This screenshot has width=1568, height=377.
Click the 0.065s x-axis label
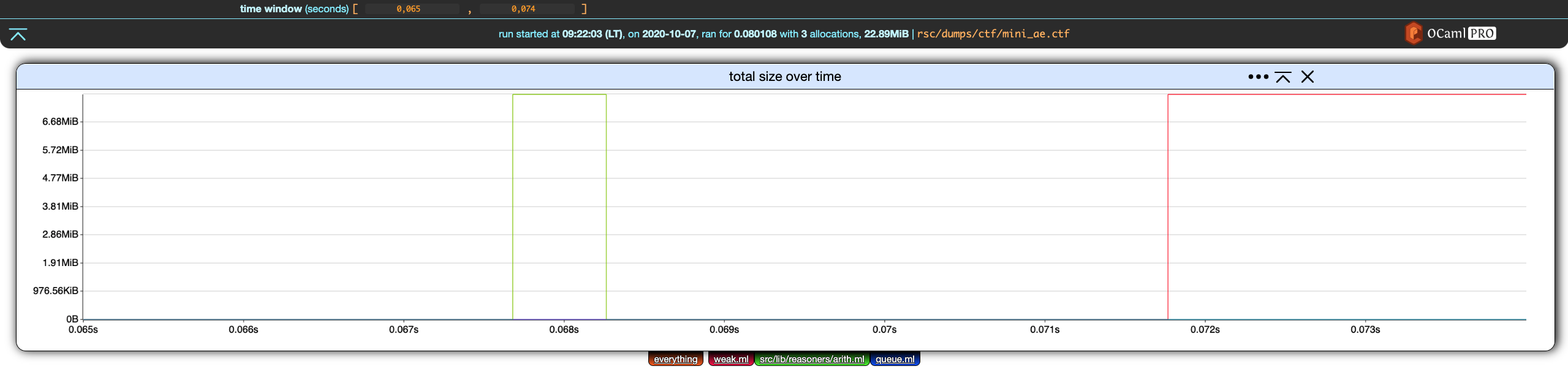[83, 330]
